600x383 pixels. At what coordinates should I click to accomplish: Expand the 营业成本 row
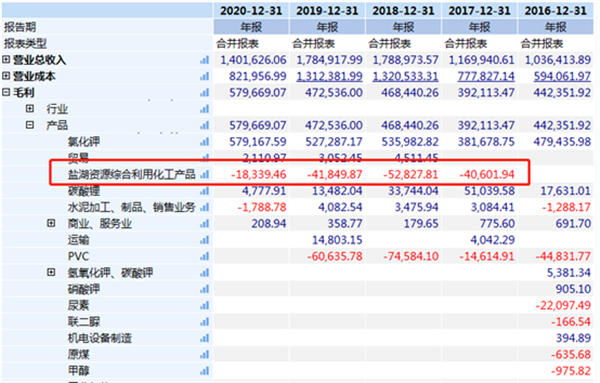[x=6, y=76]
